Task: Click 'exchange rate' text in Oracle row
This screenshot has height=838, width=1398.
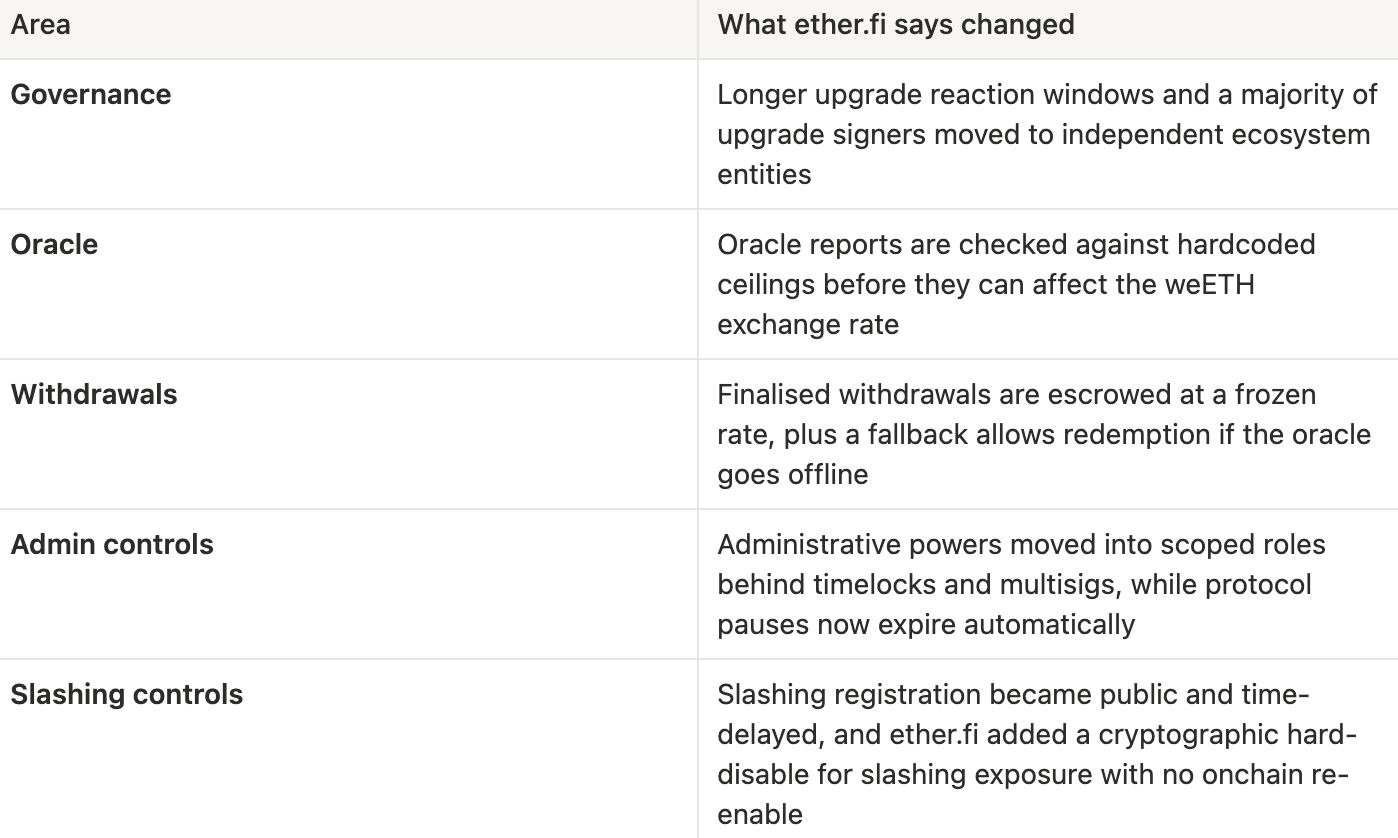Action: (x=808, y=325)
